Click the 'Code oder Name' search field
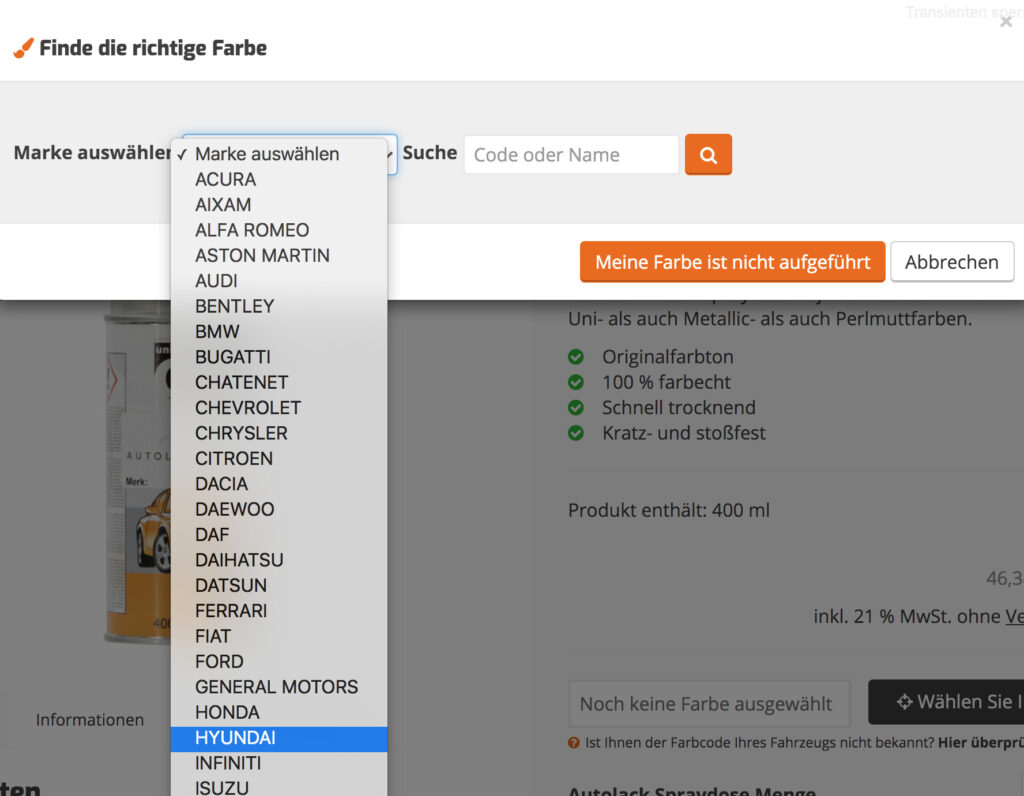The height and width of the screenshot is (796, 1024). click(571, 155)
